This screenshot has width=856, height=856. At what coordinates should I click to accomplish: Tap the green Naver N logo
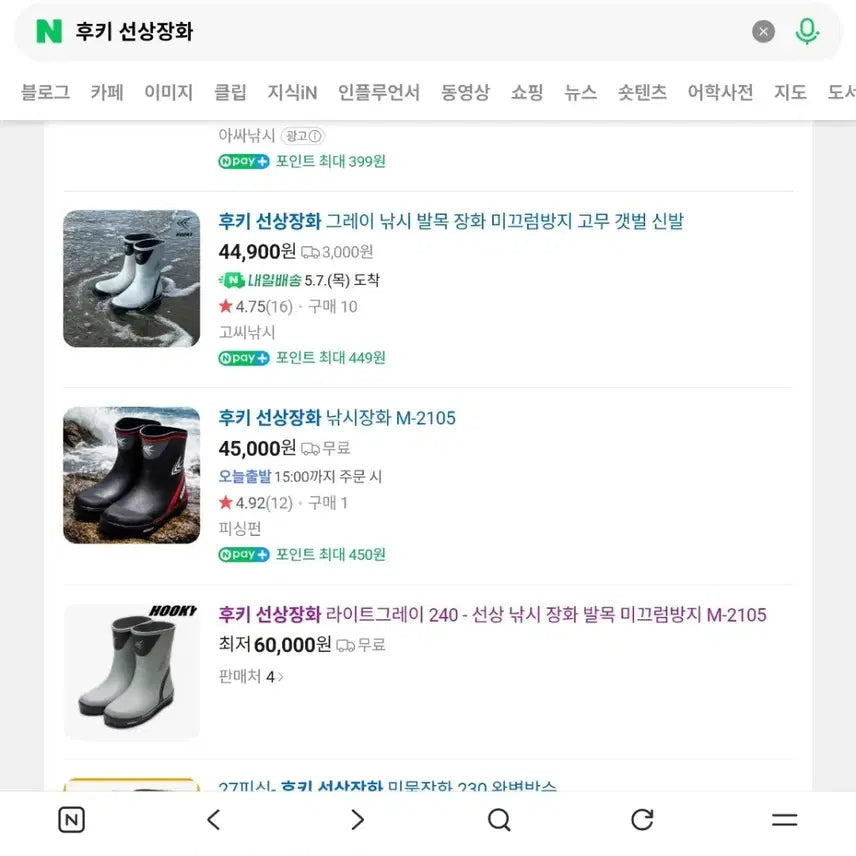(49, 31)
